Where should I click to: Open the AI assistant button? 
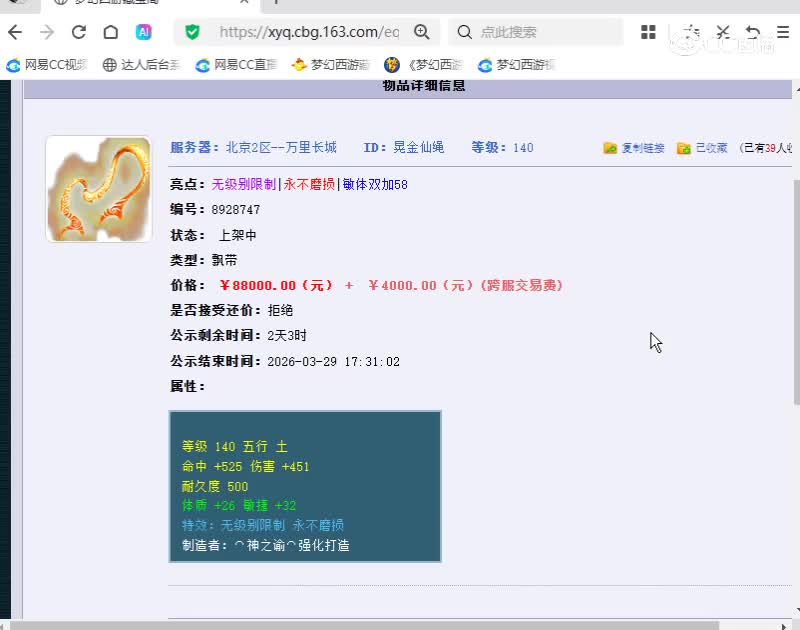pyautogui.click(x=143, y=32)
